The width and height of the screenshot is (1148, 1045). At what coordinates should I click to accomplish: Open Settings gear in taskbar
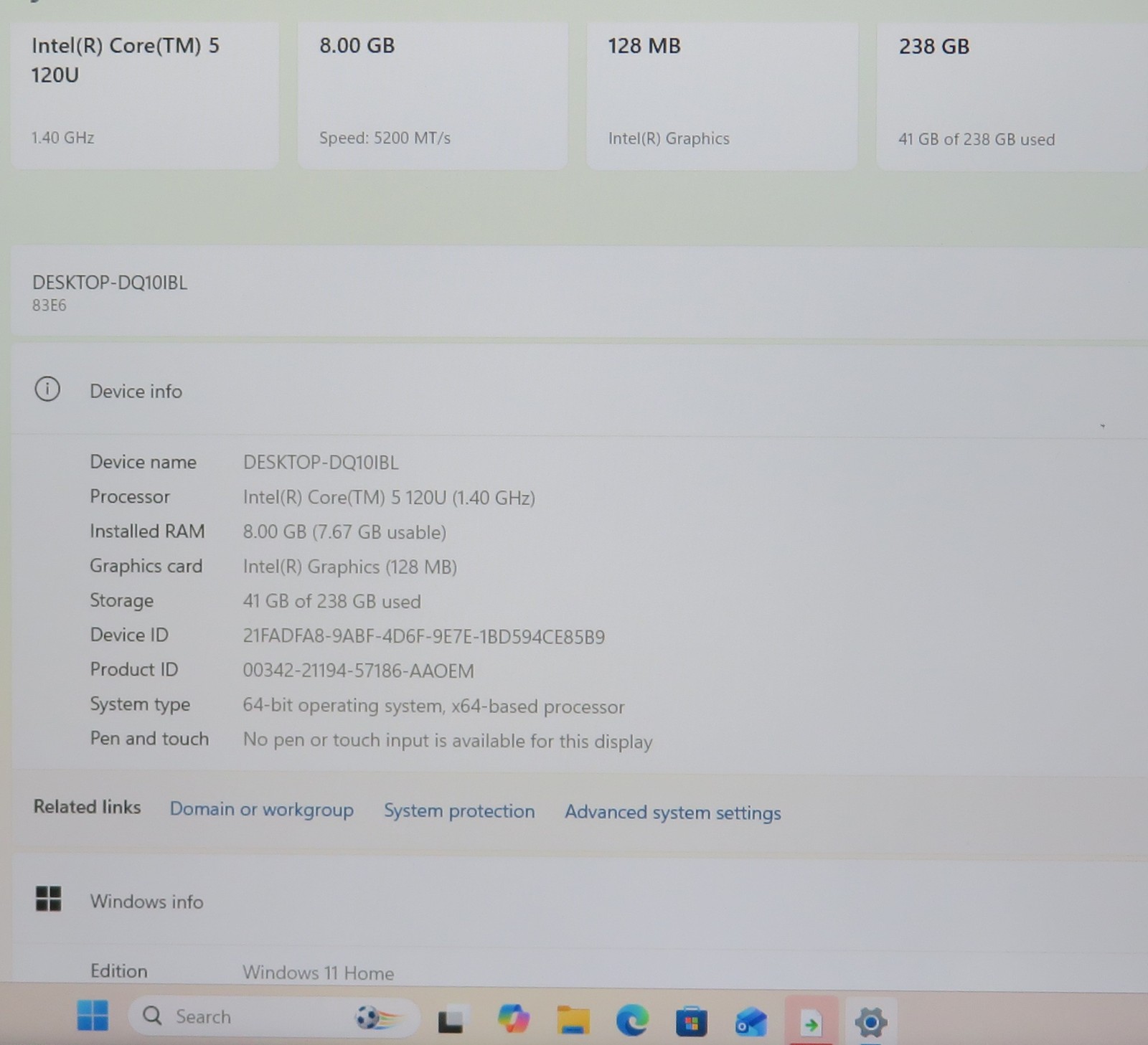point(870,1021)
